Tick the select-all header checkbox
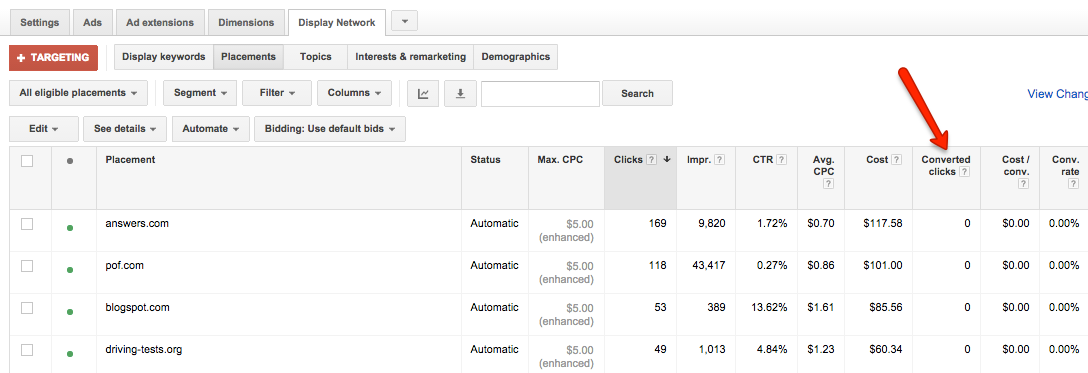Image resolution: width=1088 pixels, height=373 pixels. coord(27,161)
